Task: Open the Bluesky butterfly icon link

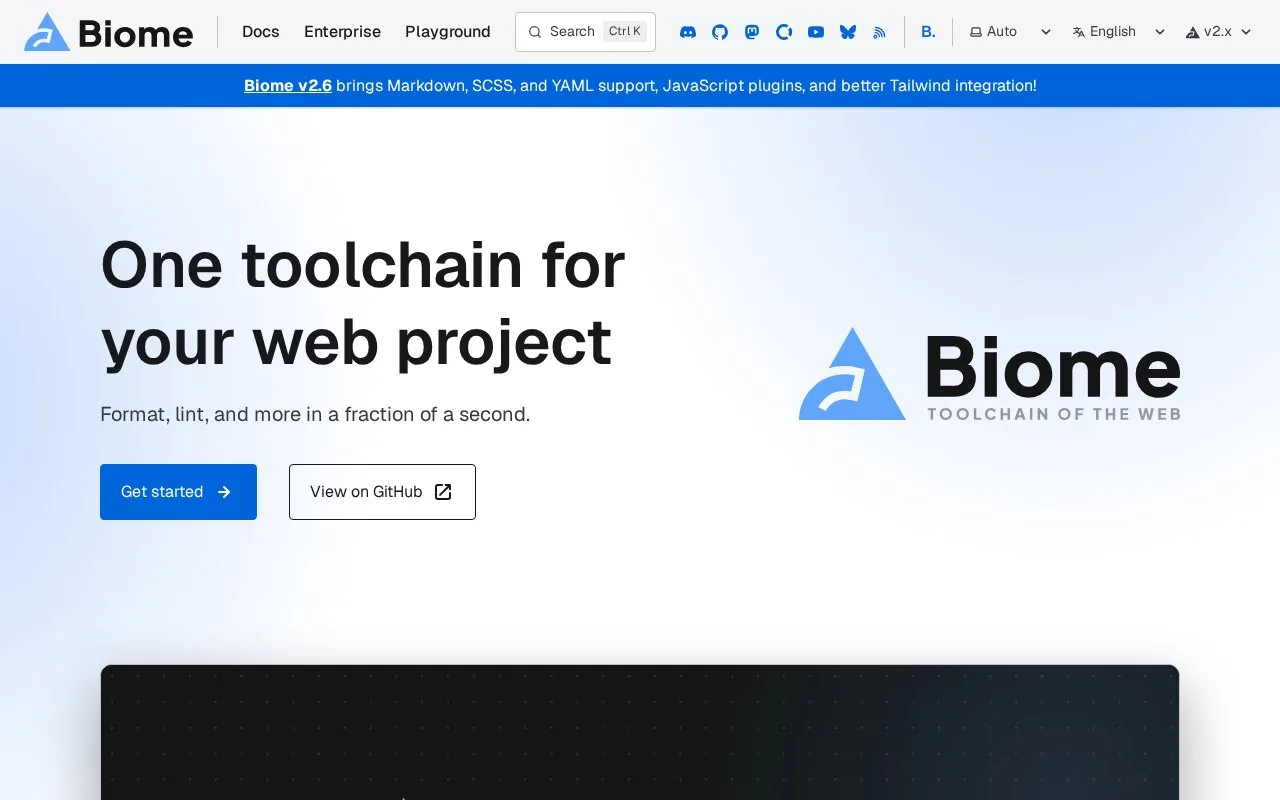Action: (x=848, y=32)
